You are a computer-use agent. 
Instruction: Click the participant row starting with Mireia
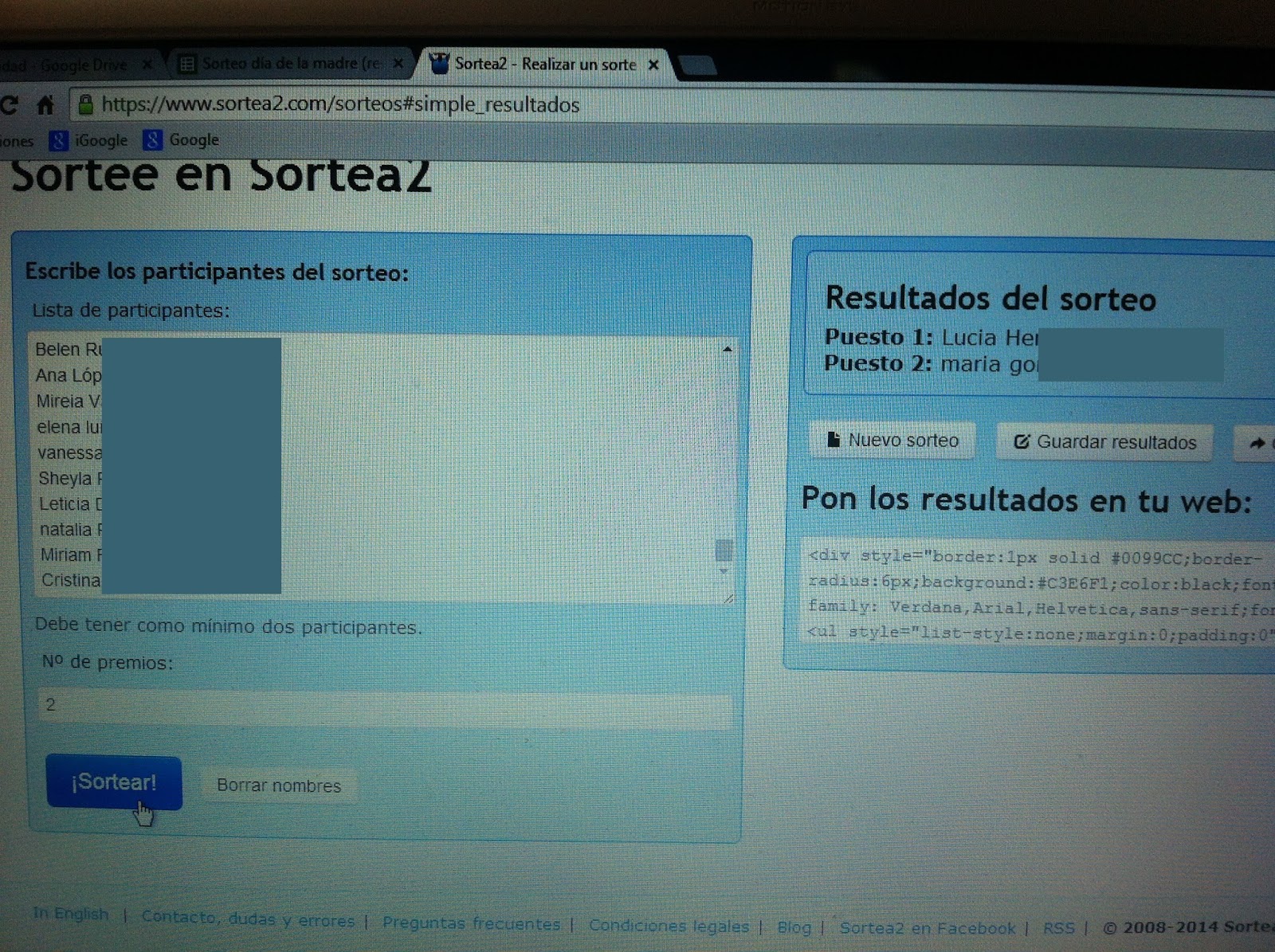pyautogui.click(x=69, y=402)
